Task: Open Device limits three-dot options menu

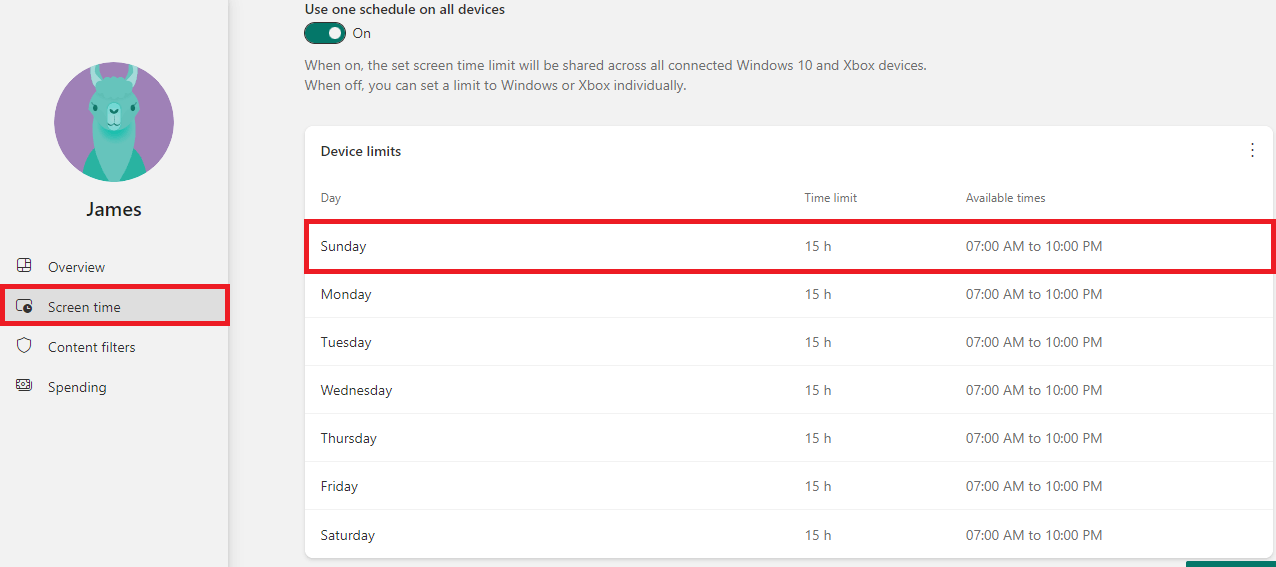Action: pos(1252,150)
